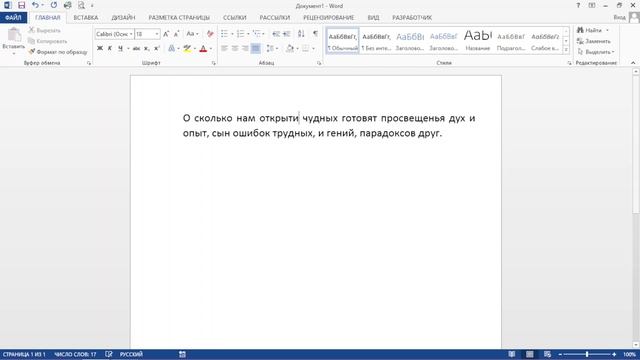Undo the last action

[36, 5]
